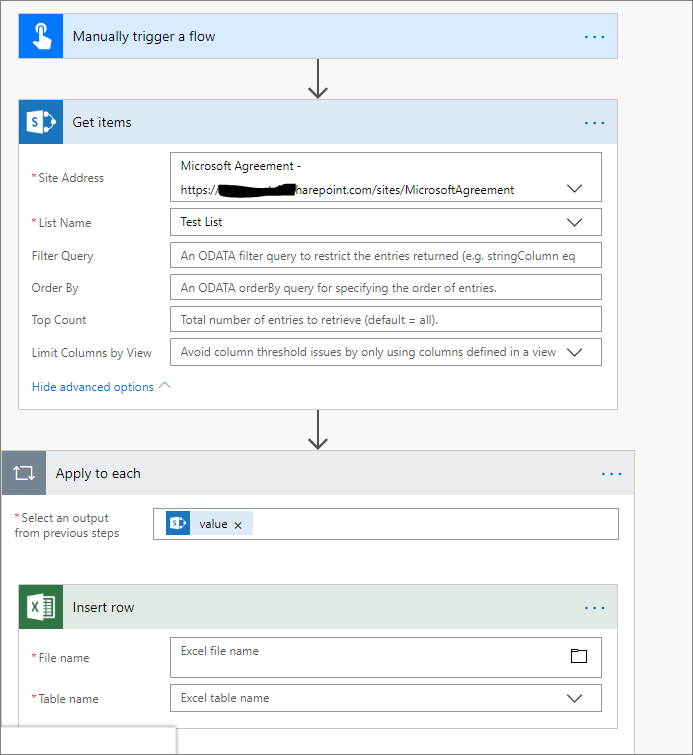The width and height of the screenshot is (693, 755).
Task: Remove the value token from output field
Action: click(x=238, y=525)
